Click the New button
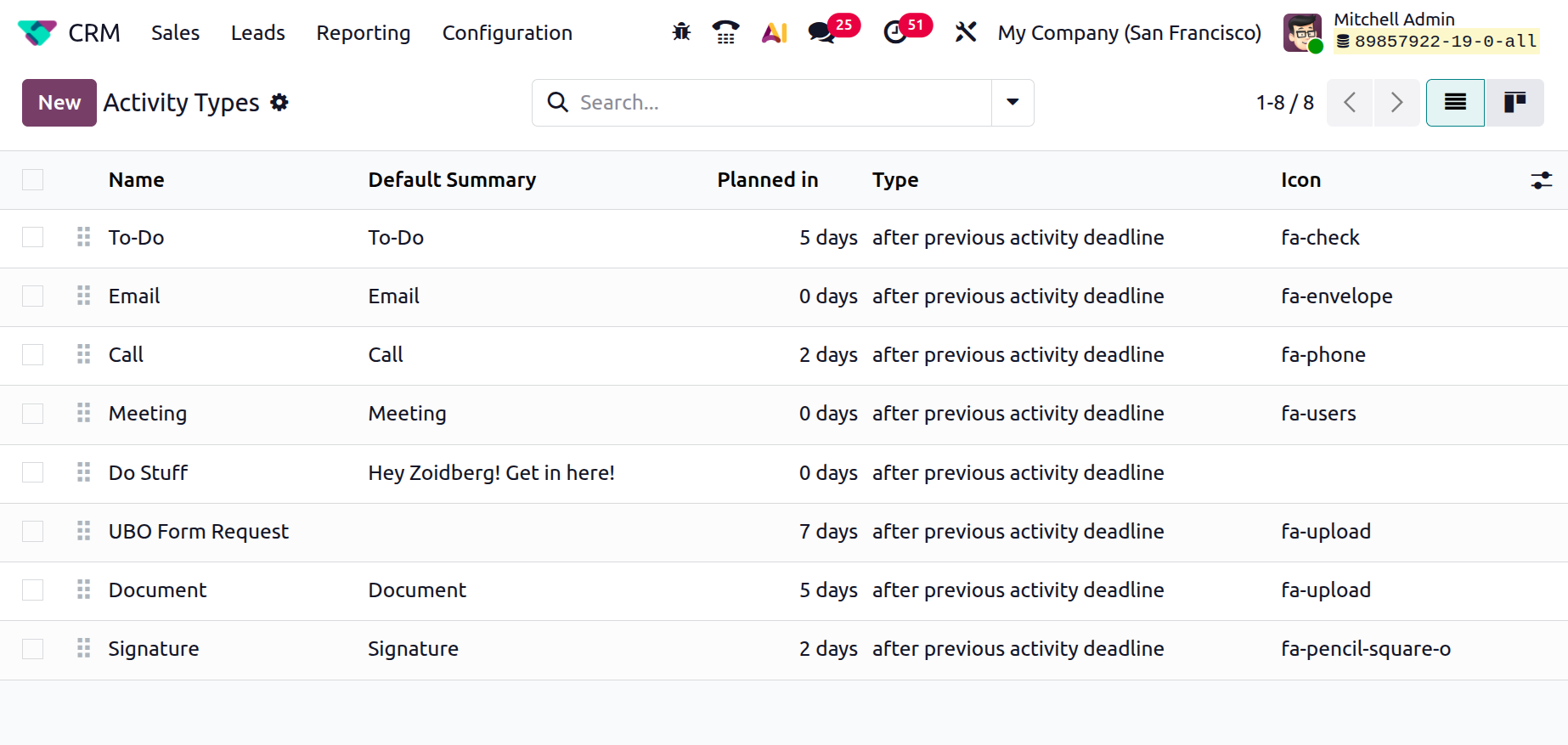The image size is (1568, 745). [59, 103]
